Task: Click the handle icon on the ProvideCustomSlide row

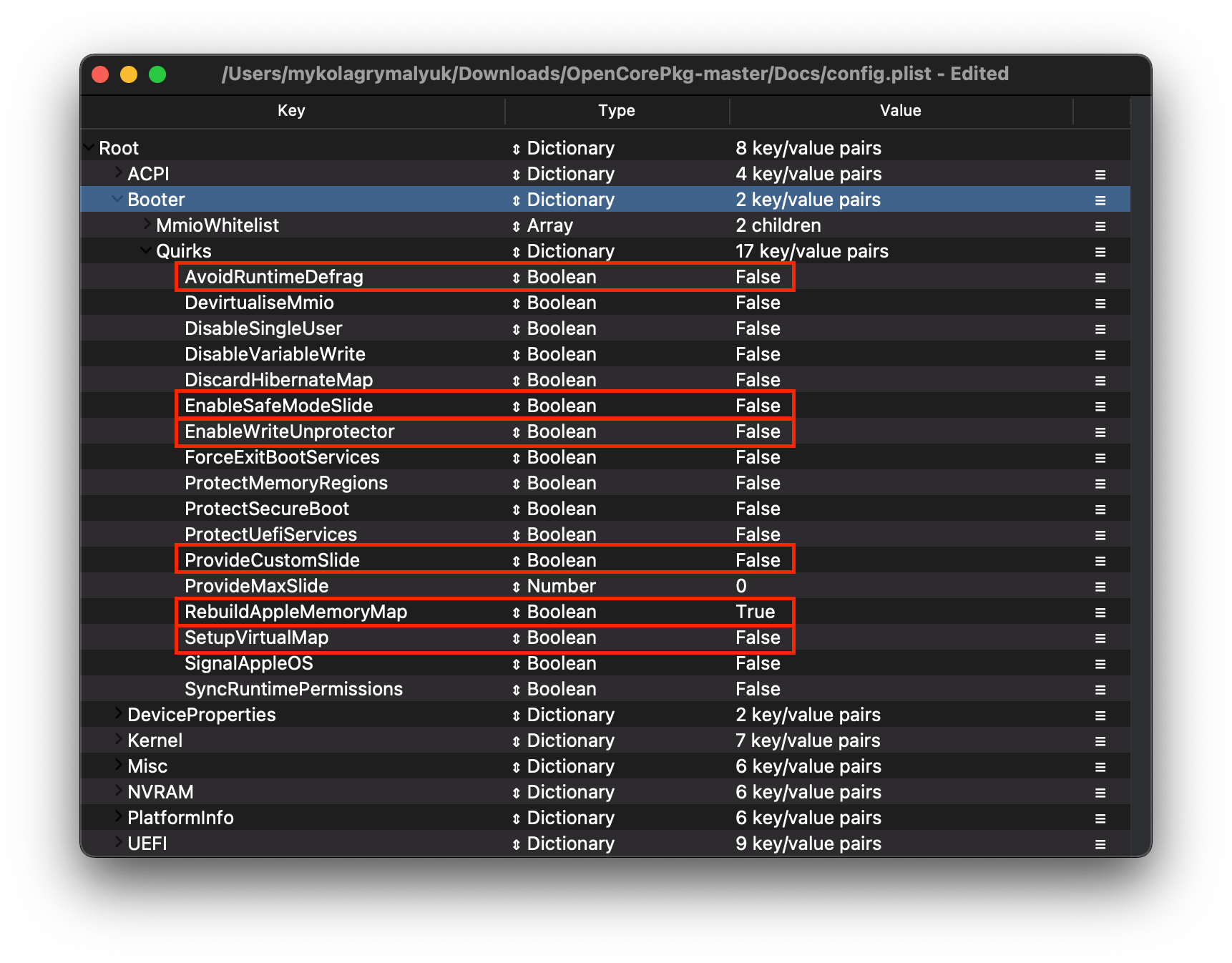Action: click(1100, 561)
